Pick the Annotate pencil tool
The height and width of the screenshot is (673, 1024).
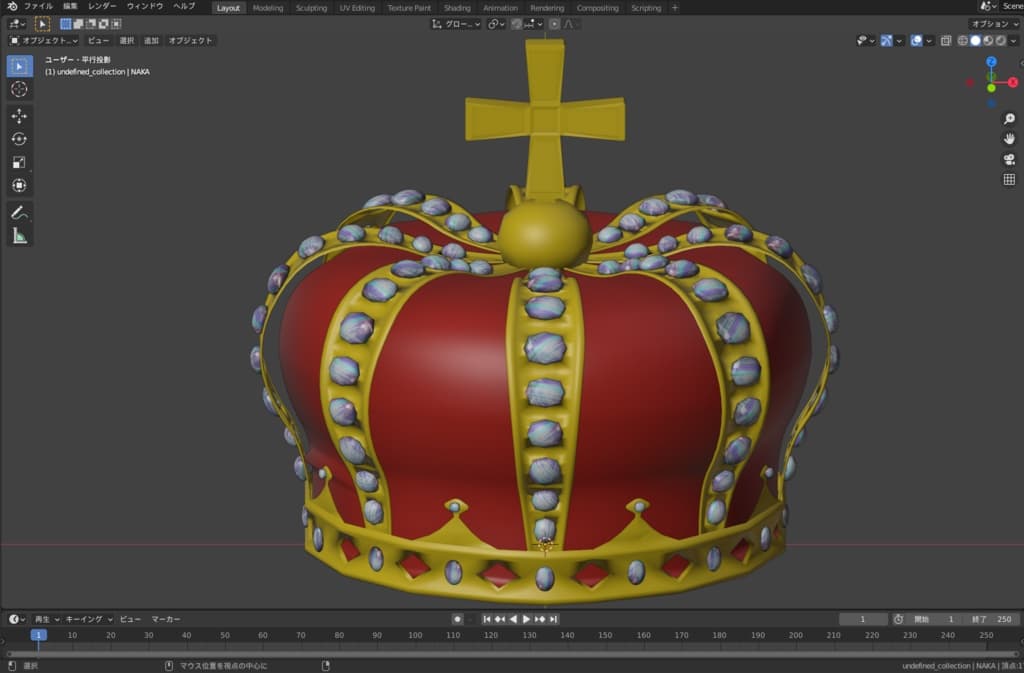(x=19, y=212)
